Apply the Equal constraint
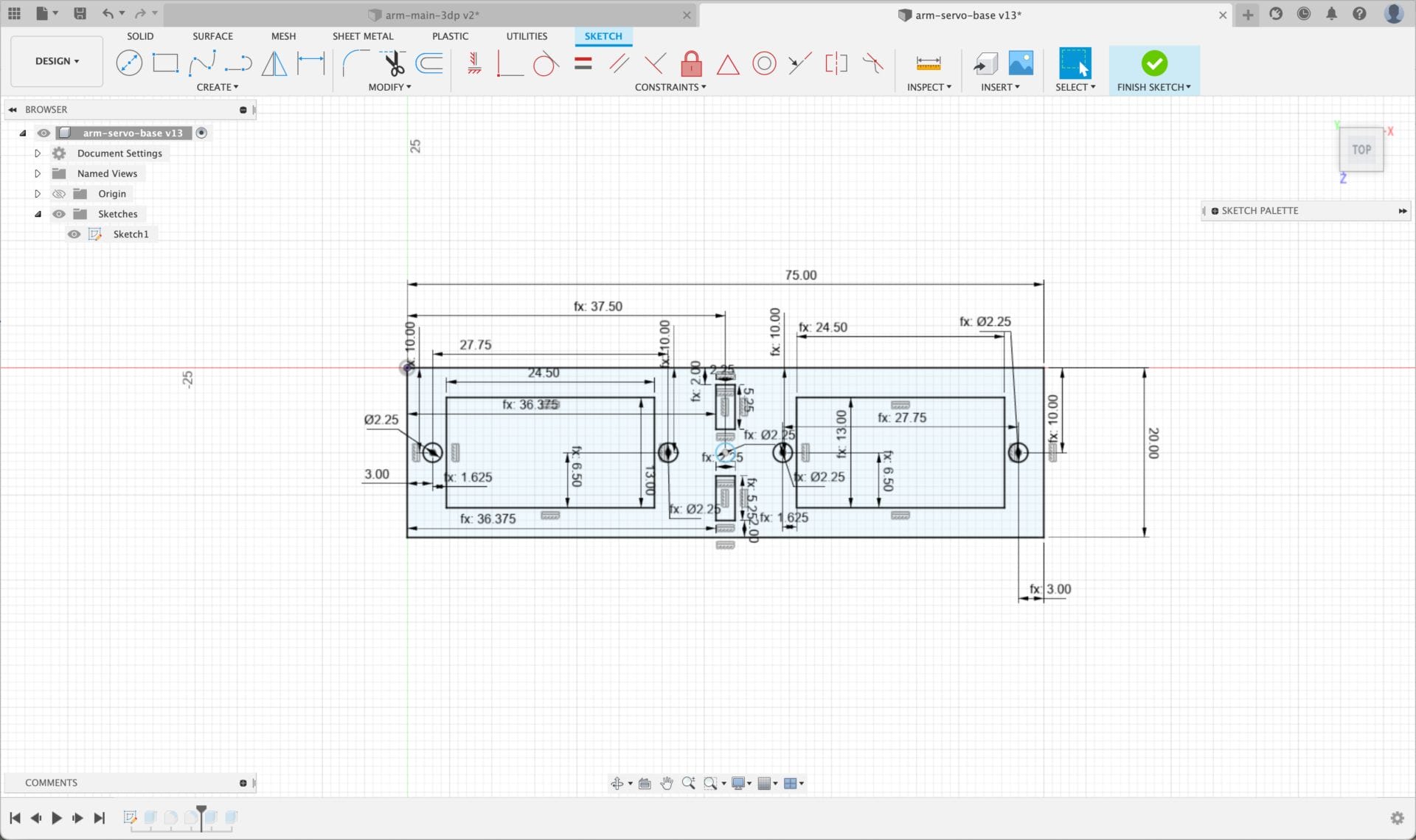This screenshot has height=840, width=1416. [583, 63]
